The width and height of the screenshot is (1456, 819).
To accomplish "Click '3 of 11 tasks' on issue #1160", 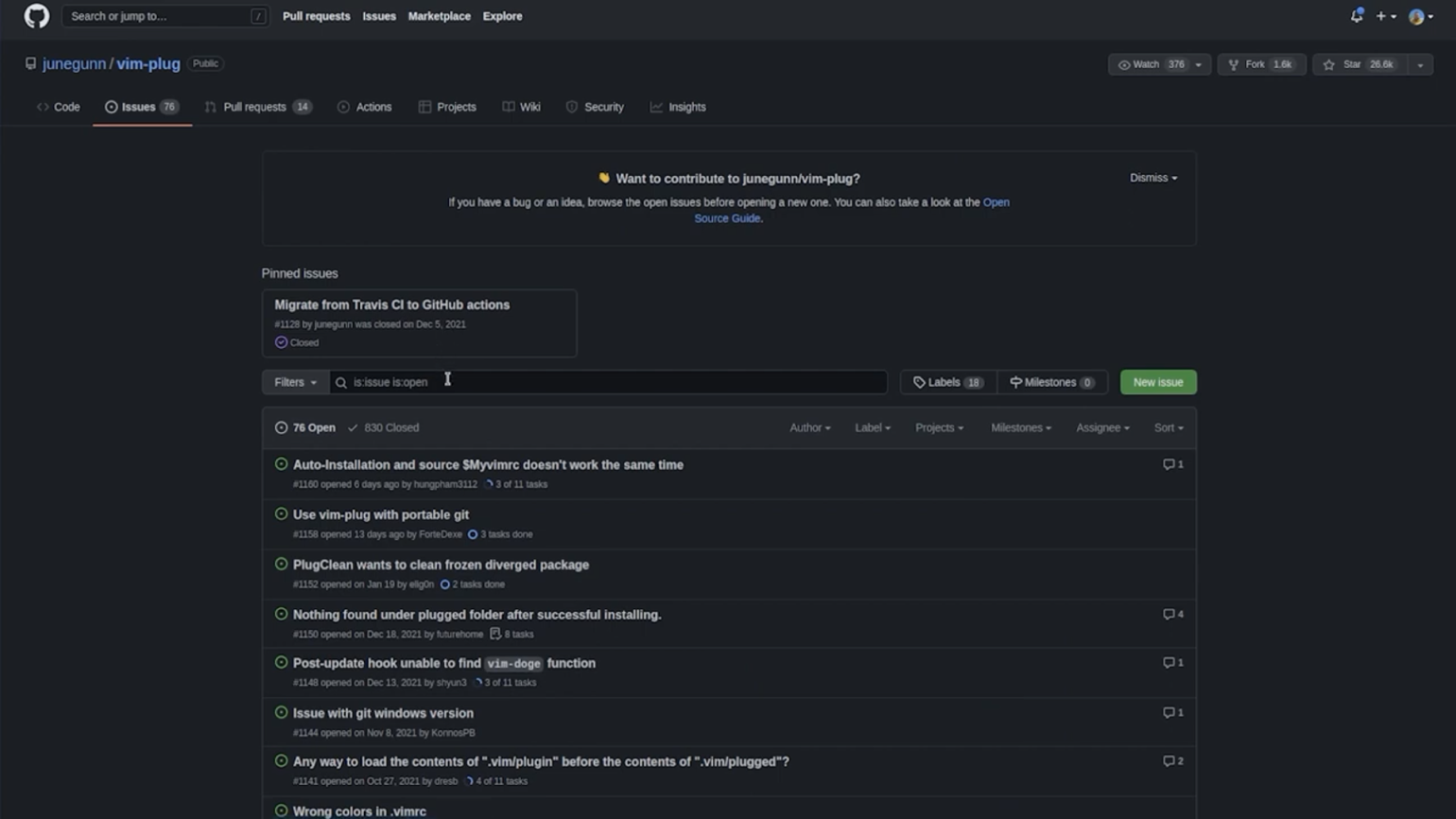I will coord(516,484).
